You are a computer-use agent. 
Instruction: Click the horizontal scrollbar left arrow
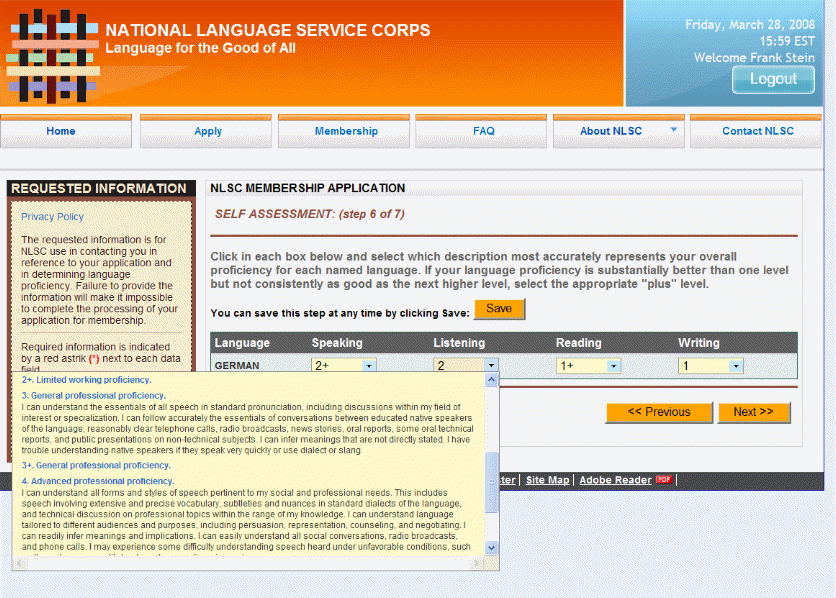pyautogui.click(x=20, y=563)
